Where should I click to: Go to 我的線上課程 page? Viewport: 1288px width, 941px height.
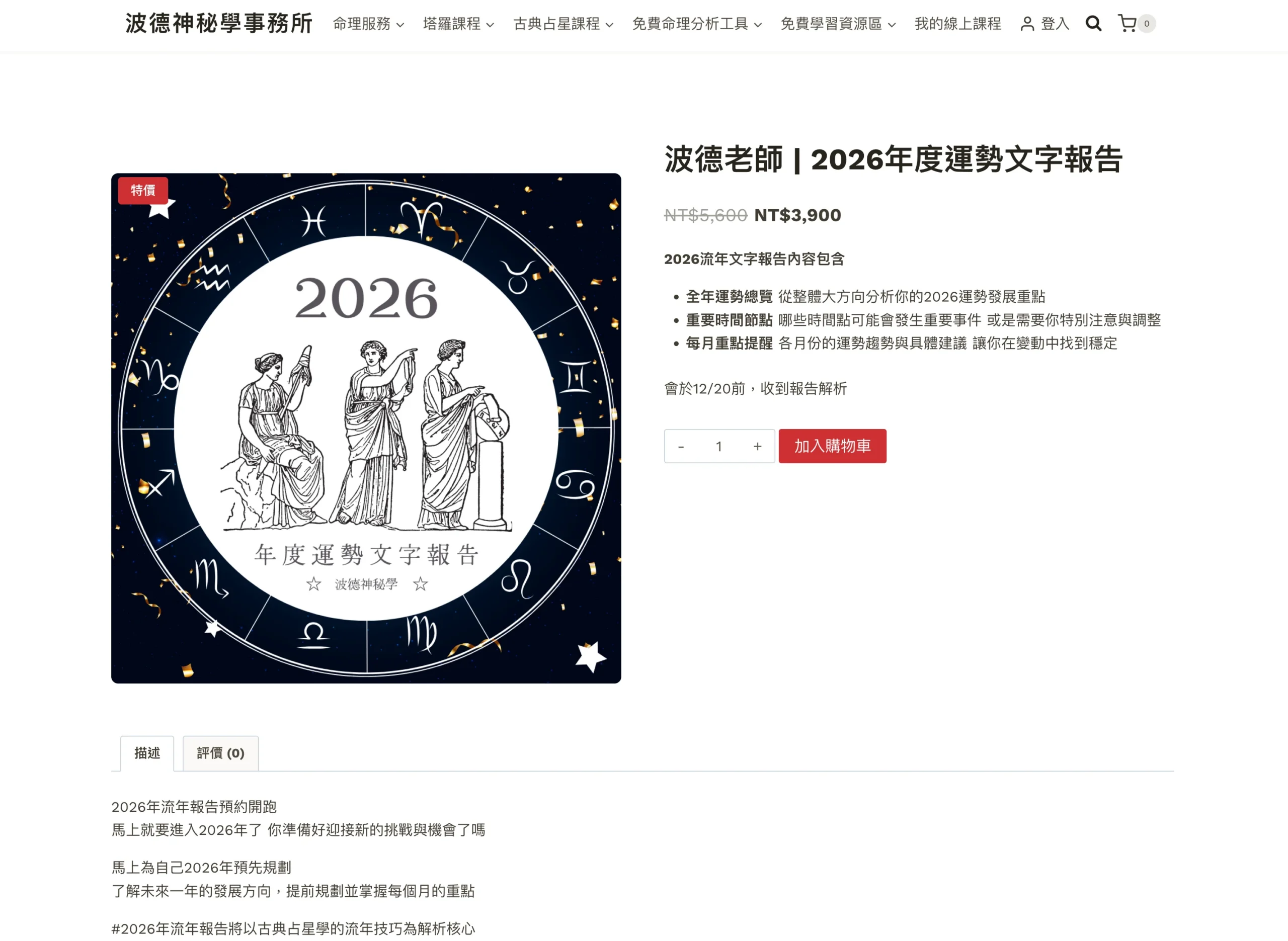pyautogui.click(x=957, y=24)
